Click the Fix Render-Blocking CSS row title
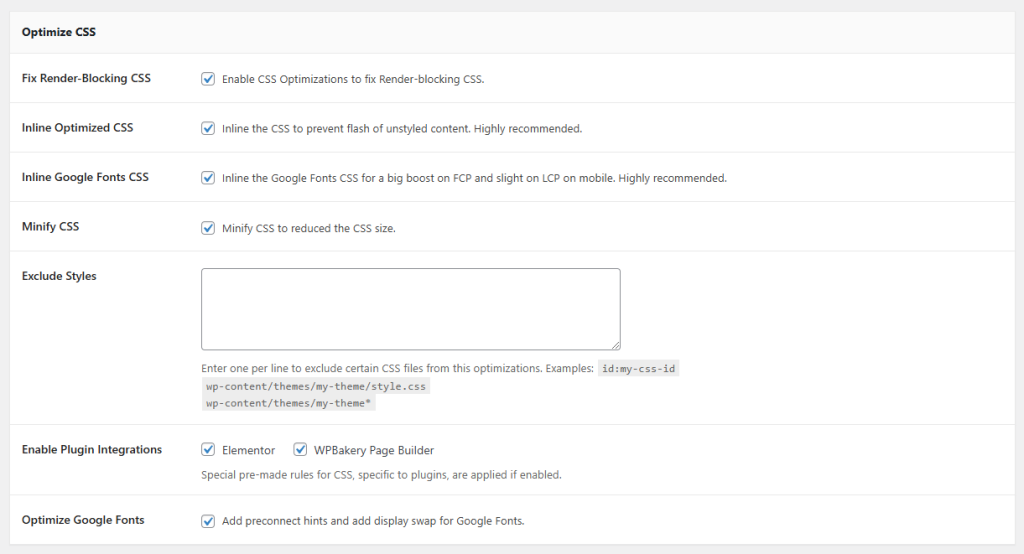The image size is (1024, 554). coord(86,78)
